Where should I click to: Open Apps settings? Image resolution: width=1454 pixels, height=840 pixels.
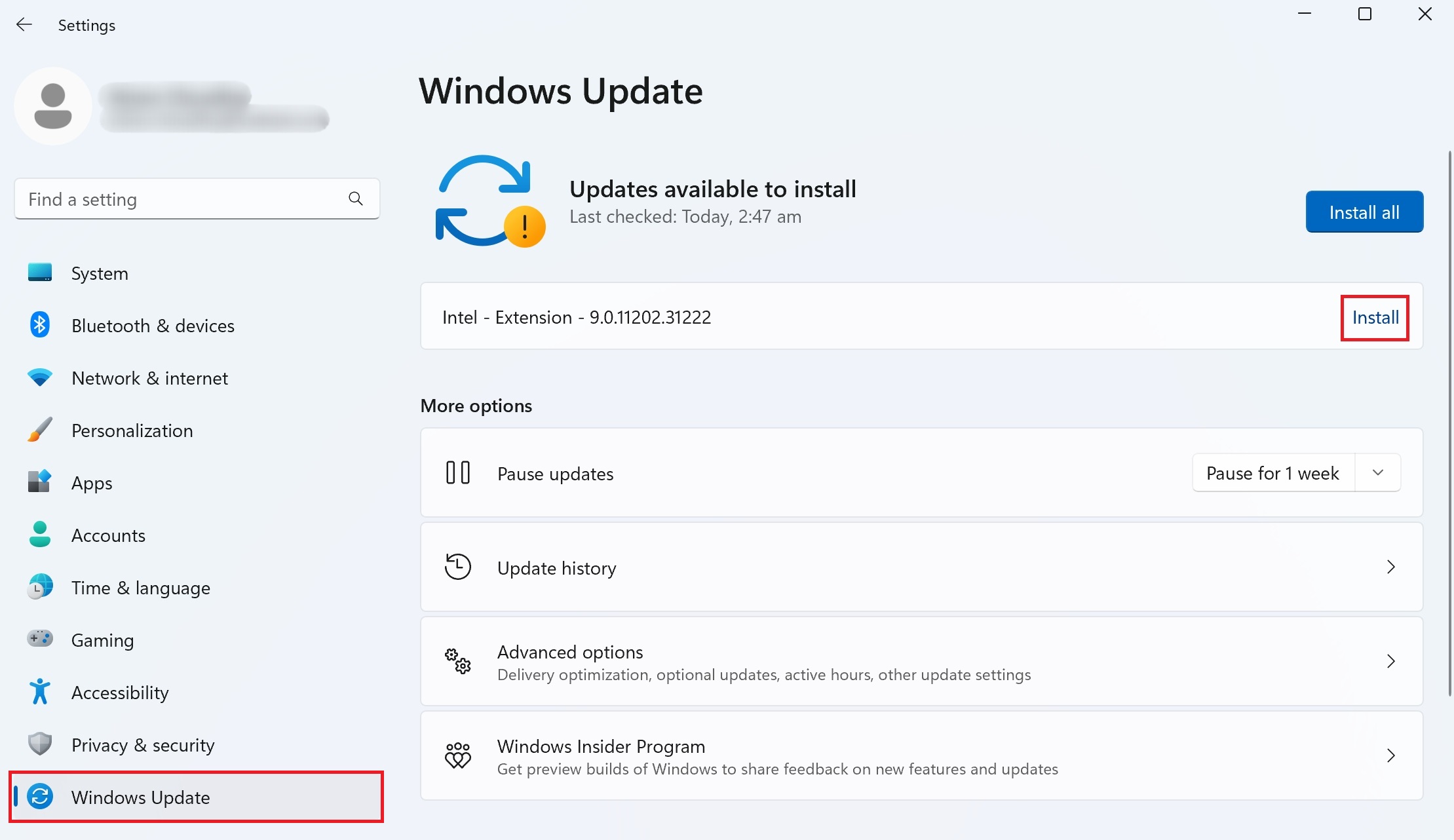tap(91, 482)
